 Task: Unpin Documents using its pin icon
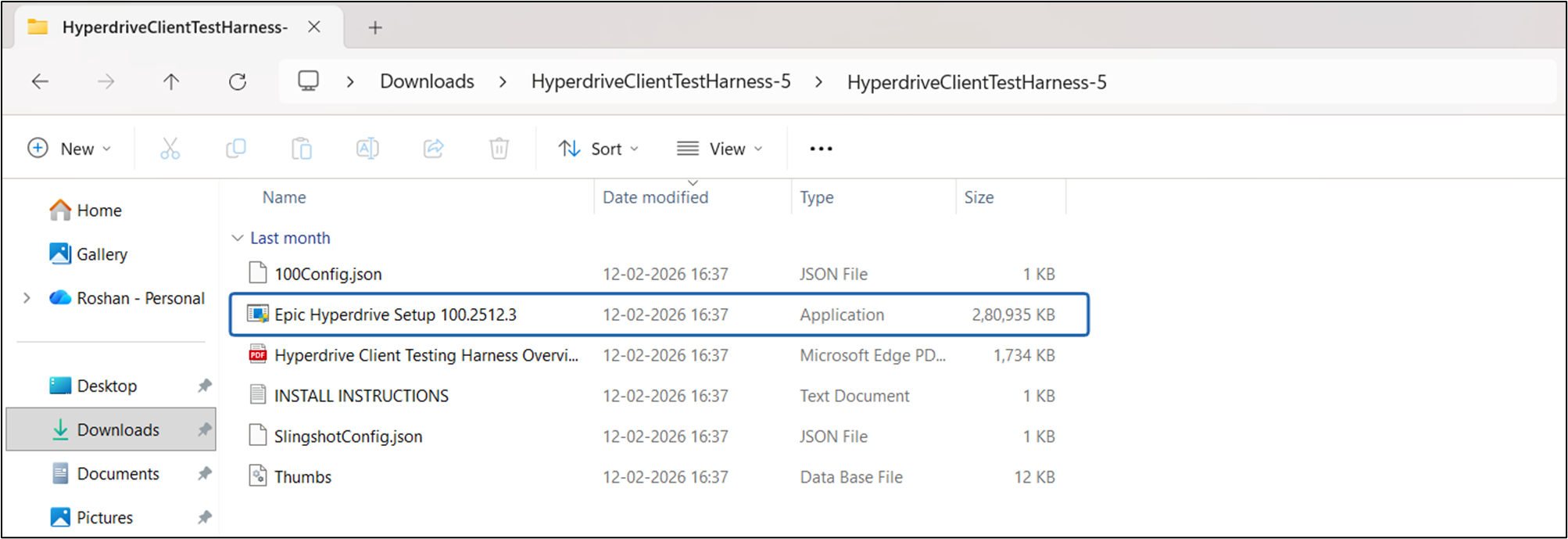(x=205, y=473)
